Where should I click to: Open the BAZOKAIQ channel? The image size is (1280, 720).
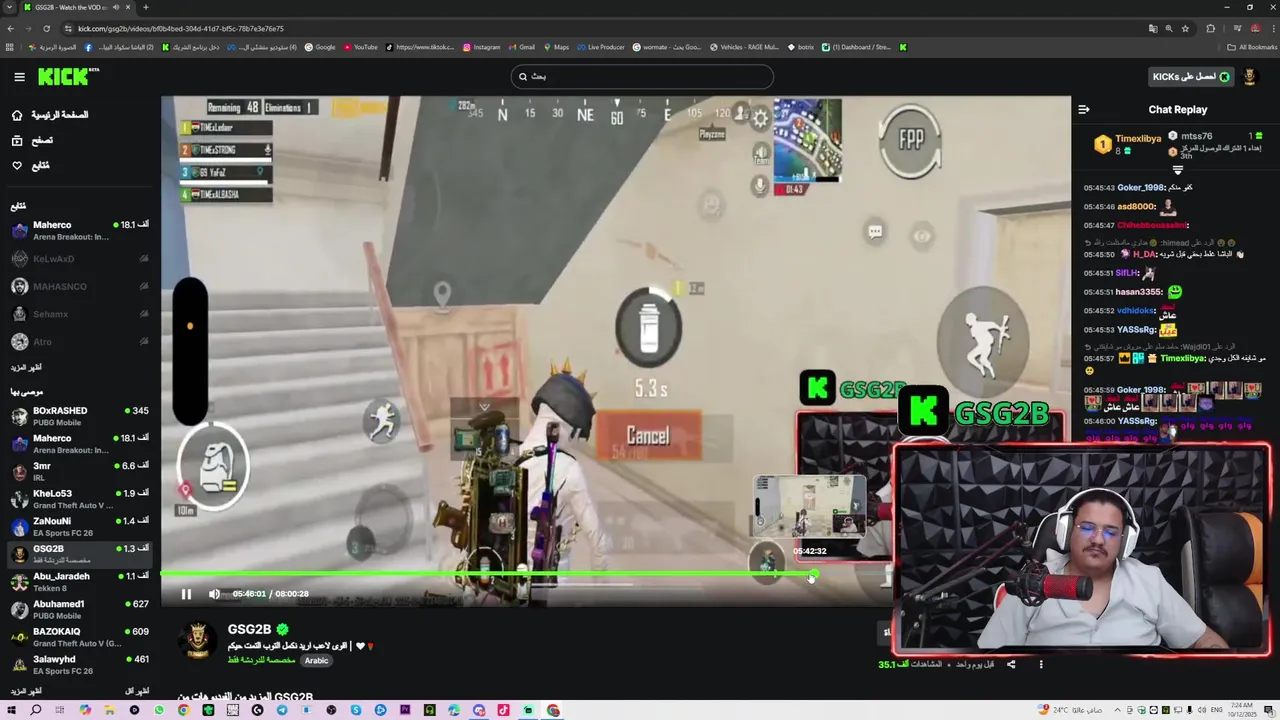coord(80,637)
